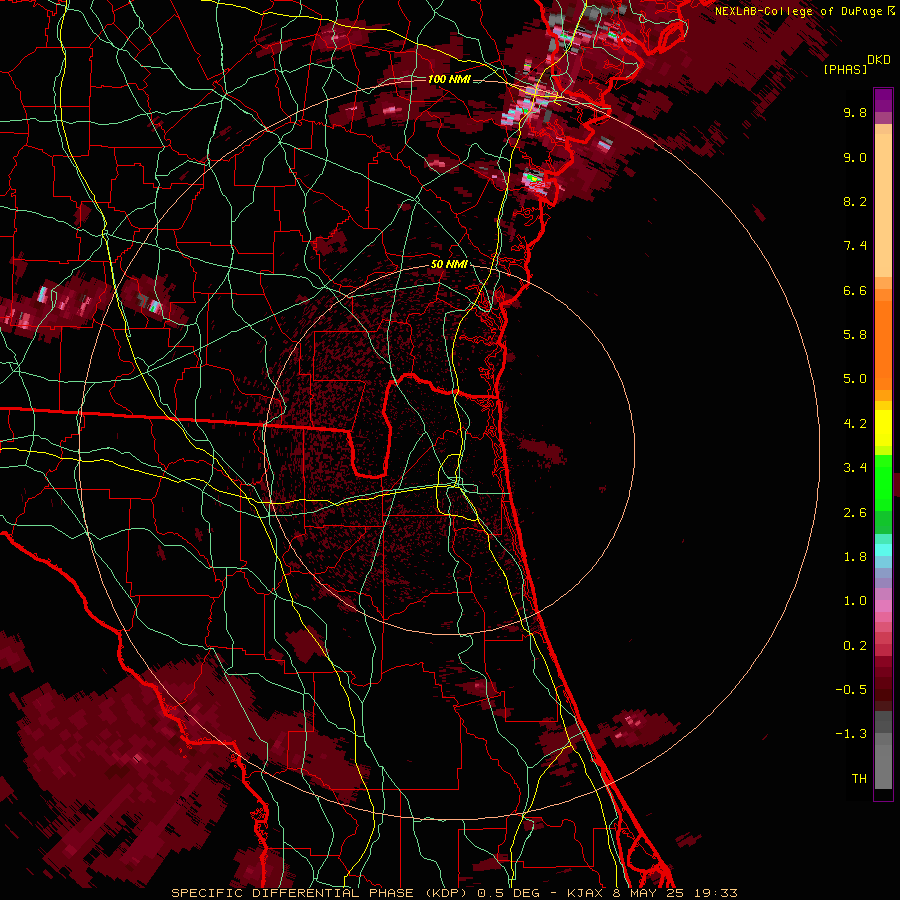Click the 0.2 scale value
The height and width of the screenshot is (900, 900).
pyautogui.click(x=855, y=646)
